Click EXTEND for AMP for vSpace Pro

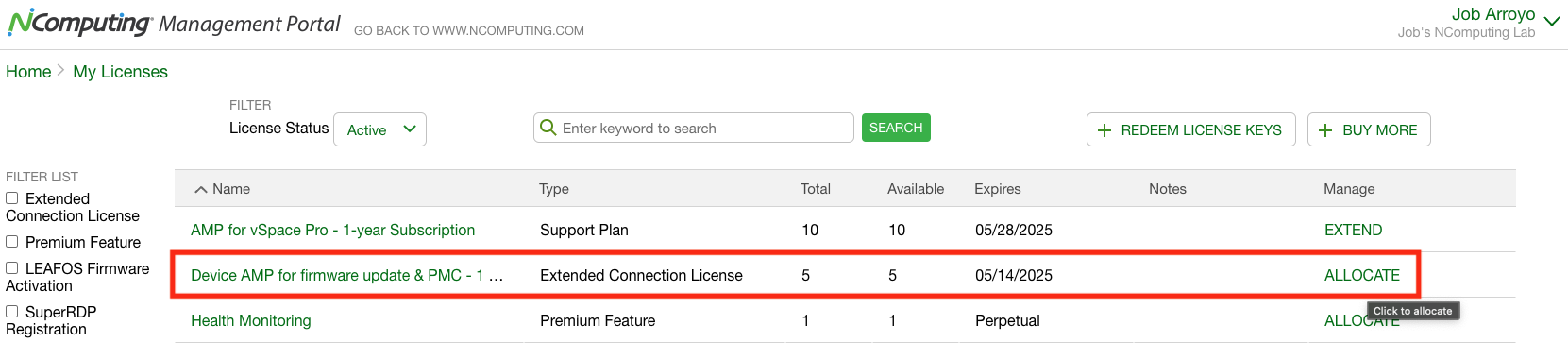click(1353, 230)
